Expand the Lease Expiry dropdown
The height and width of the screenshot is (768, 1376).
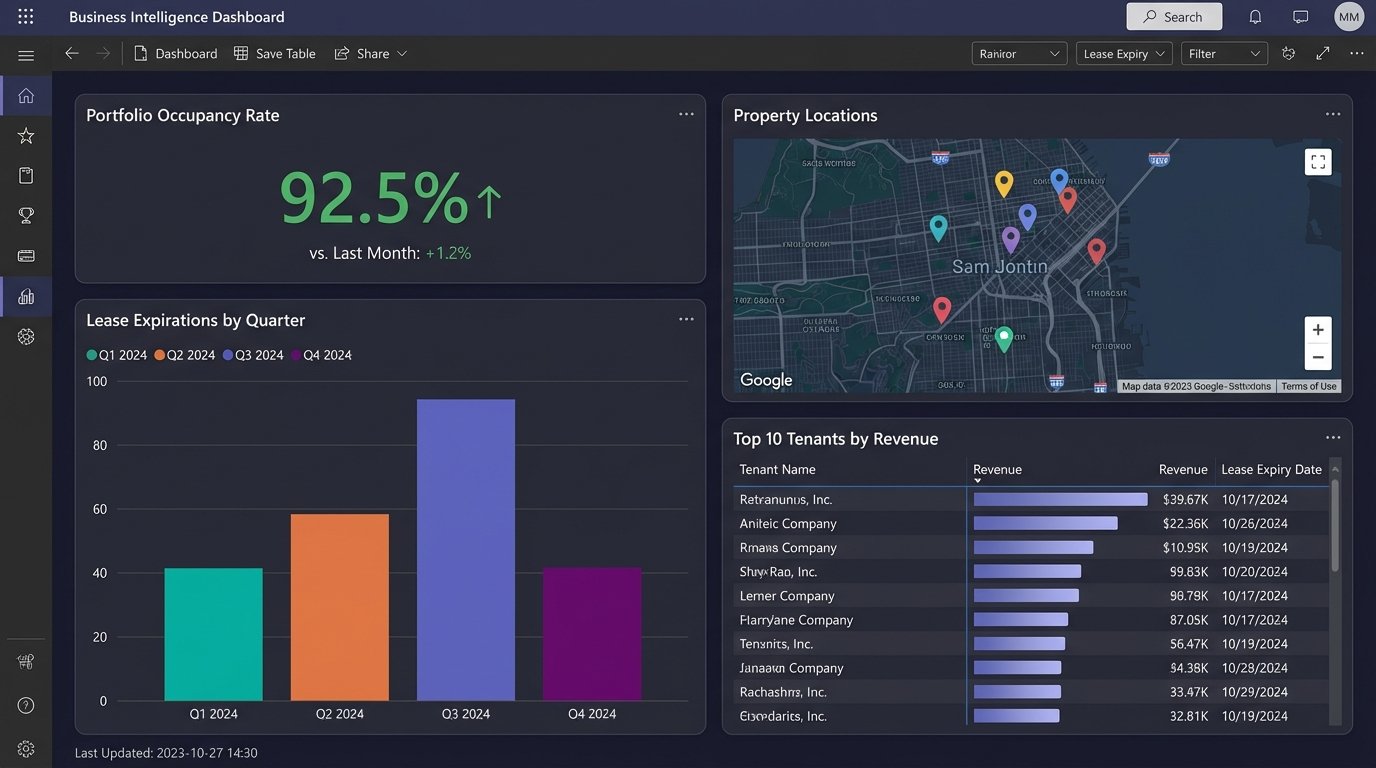pos(1123,53)
